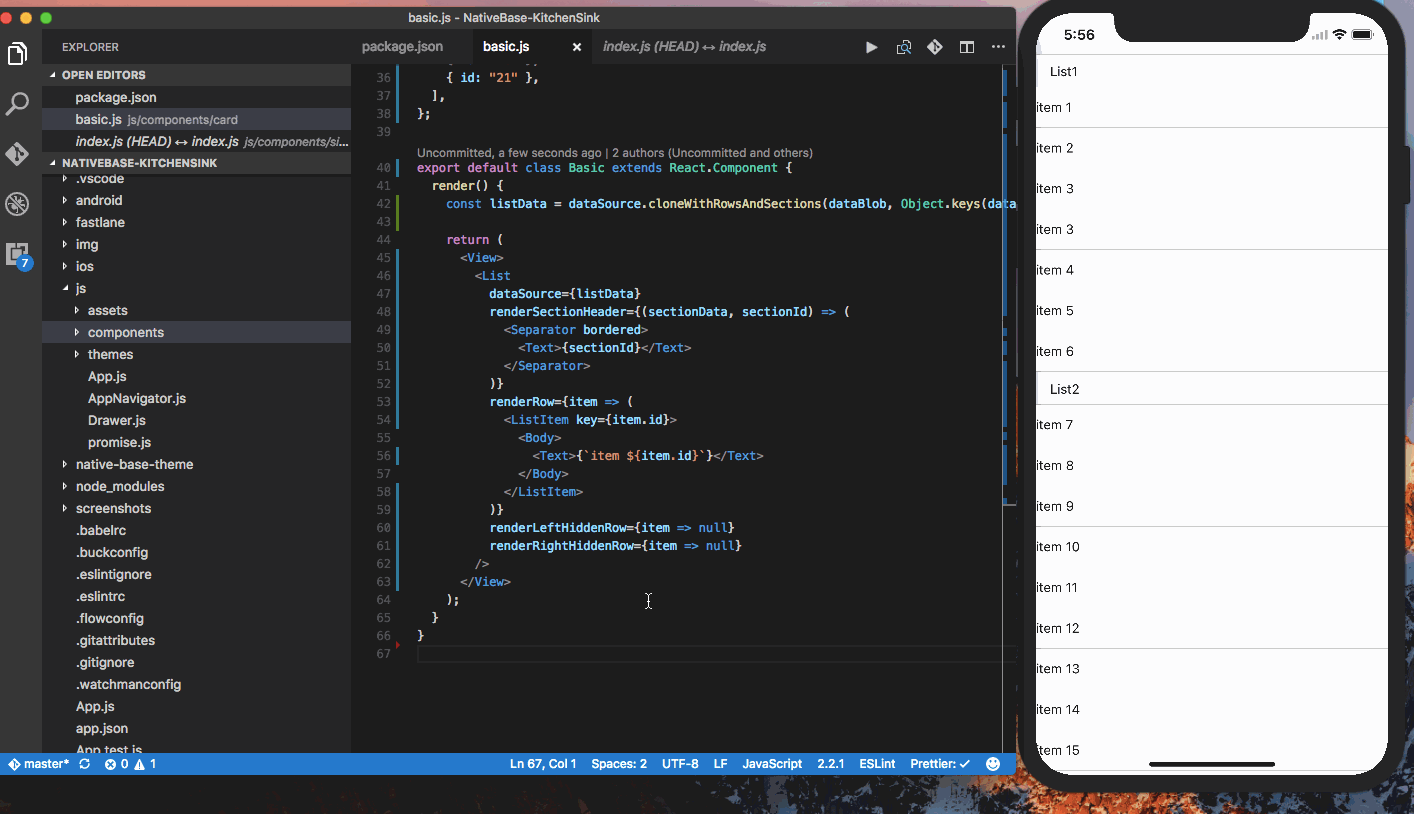Screen dimensions: 1414x814
Task: Select the Explorer icon in the activity bar
Action: (x=17, y=53)
